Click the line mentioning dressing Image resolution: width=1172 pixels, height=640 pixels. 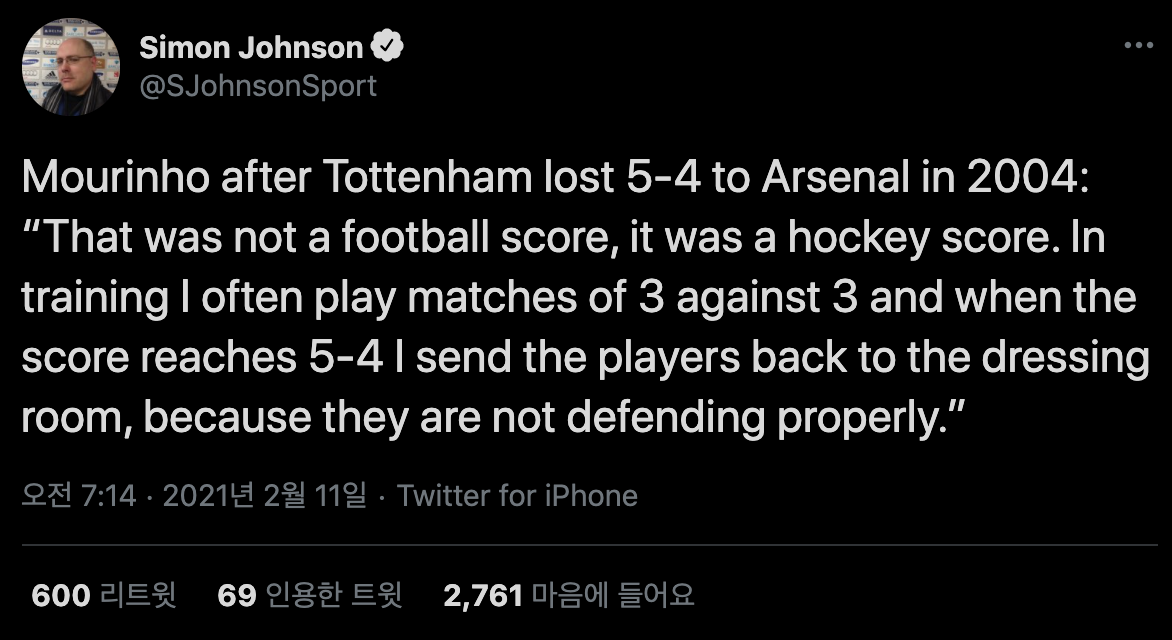[584, 358]
